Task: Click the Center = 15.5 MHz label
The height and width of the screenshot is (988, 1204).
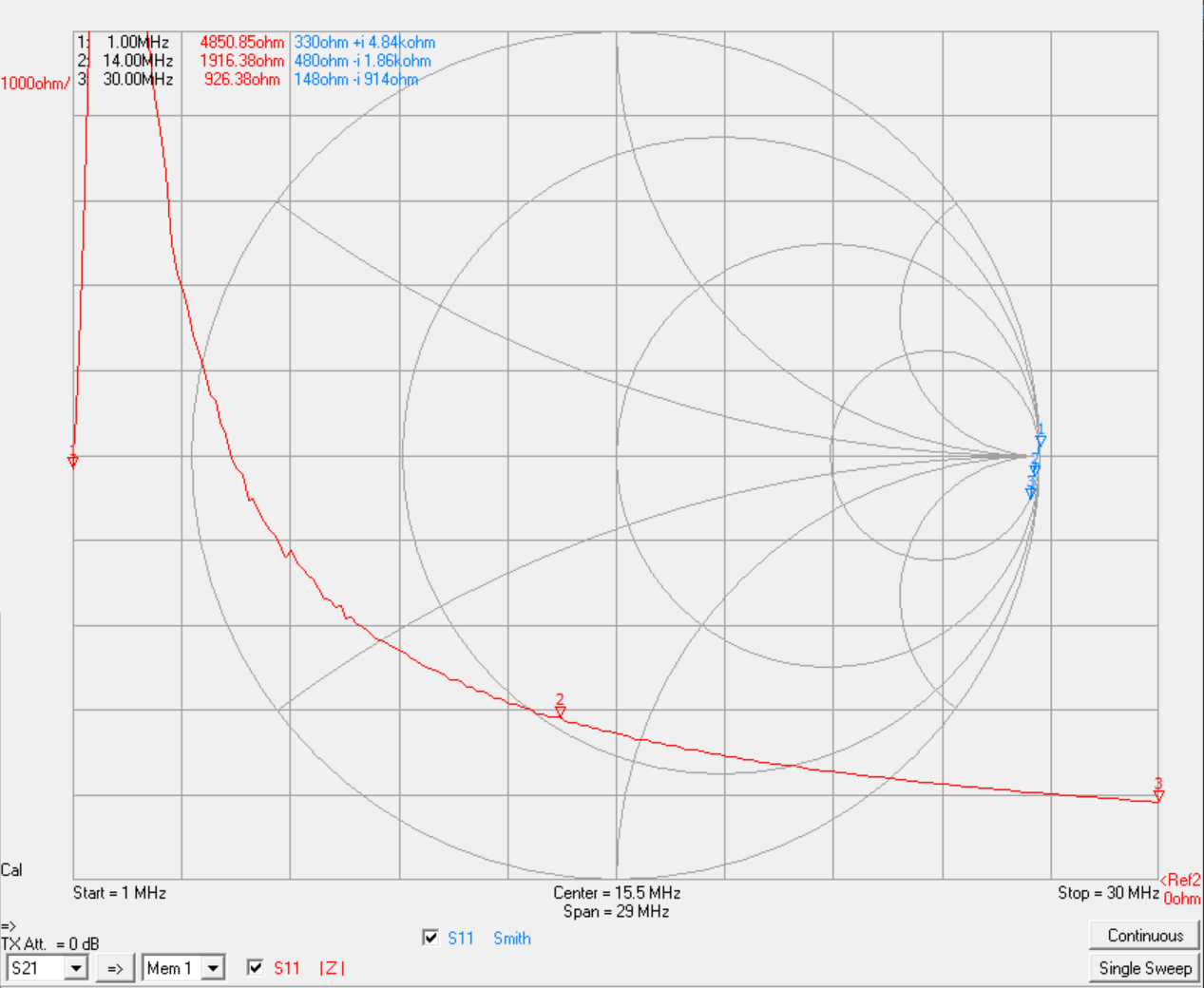Action: 617,893
